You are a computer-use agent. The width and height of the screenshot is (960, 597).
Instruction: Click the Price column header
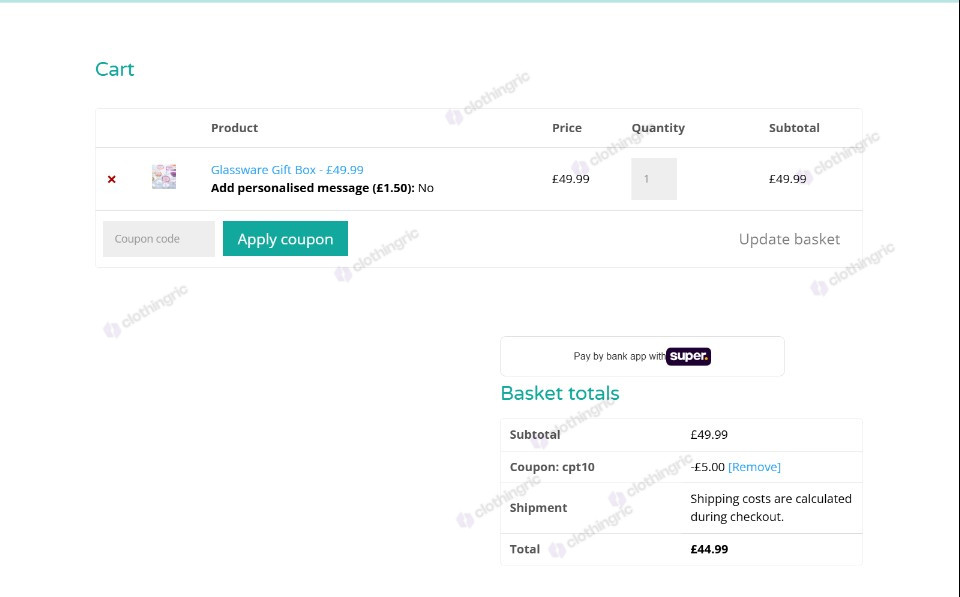pos(567,128)
